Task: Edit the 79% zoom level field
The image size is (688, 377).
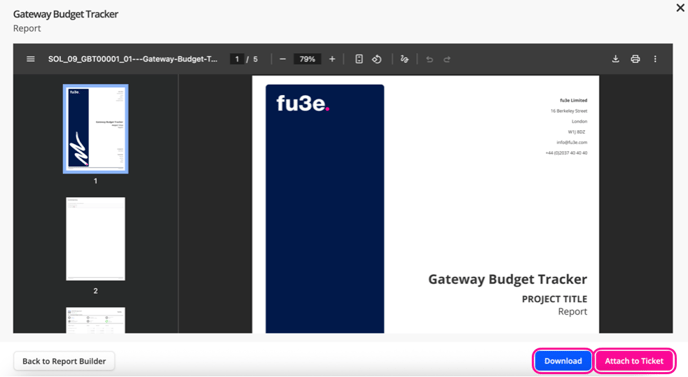Action: [307, 59]
